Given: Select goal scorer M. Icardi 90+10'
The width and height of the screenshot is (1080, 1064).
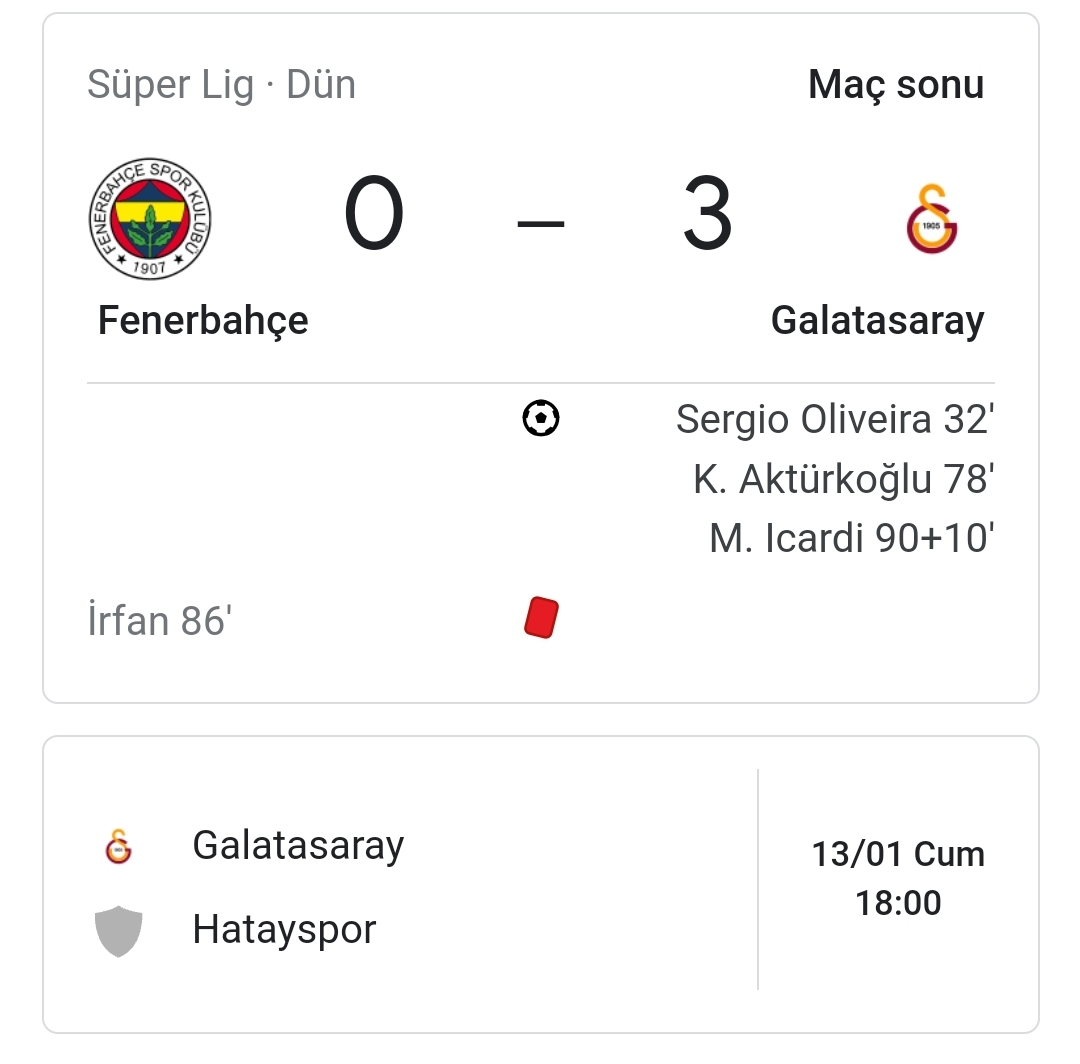Looking at the screenshot, I should [852, 538].
